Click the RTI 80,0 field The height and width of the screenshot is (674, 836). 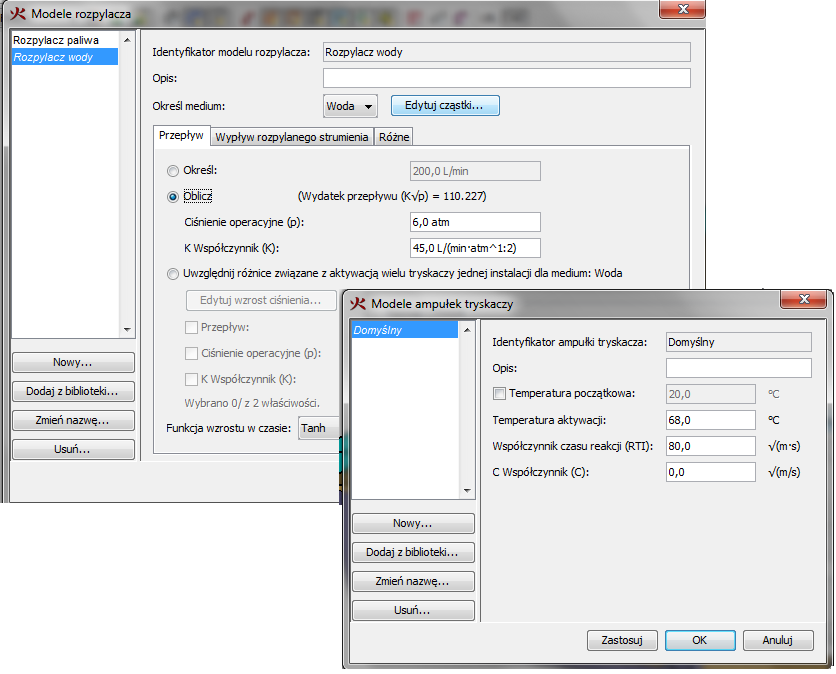point(711,446)
